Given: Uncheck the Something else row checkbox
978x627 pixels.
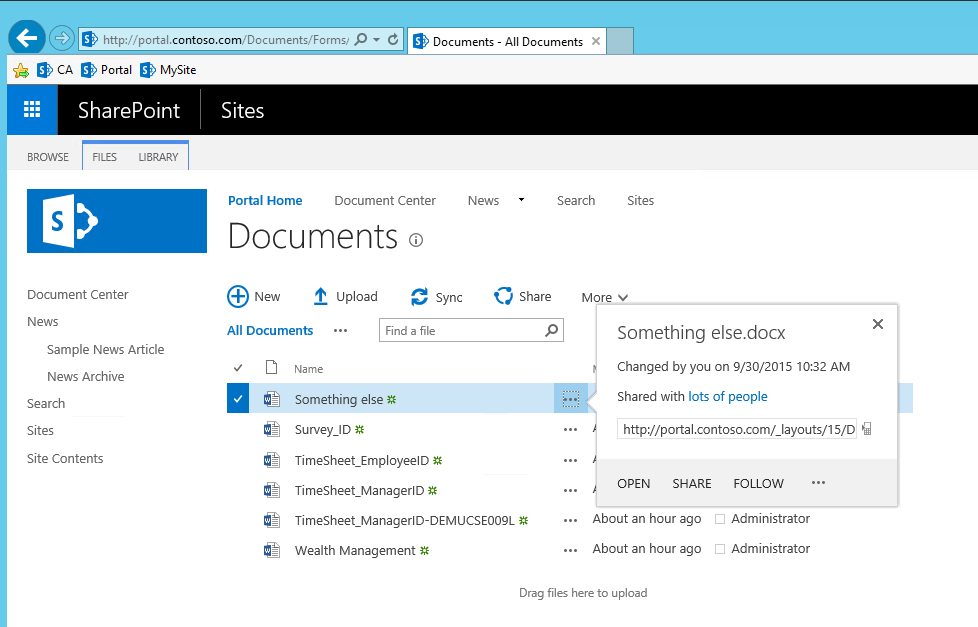Looking at the screenshot, I should (x=238, y=399).
